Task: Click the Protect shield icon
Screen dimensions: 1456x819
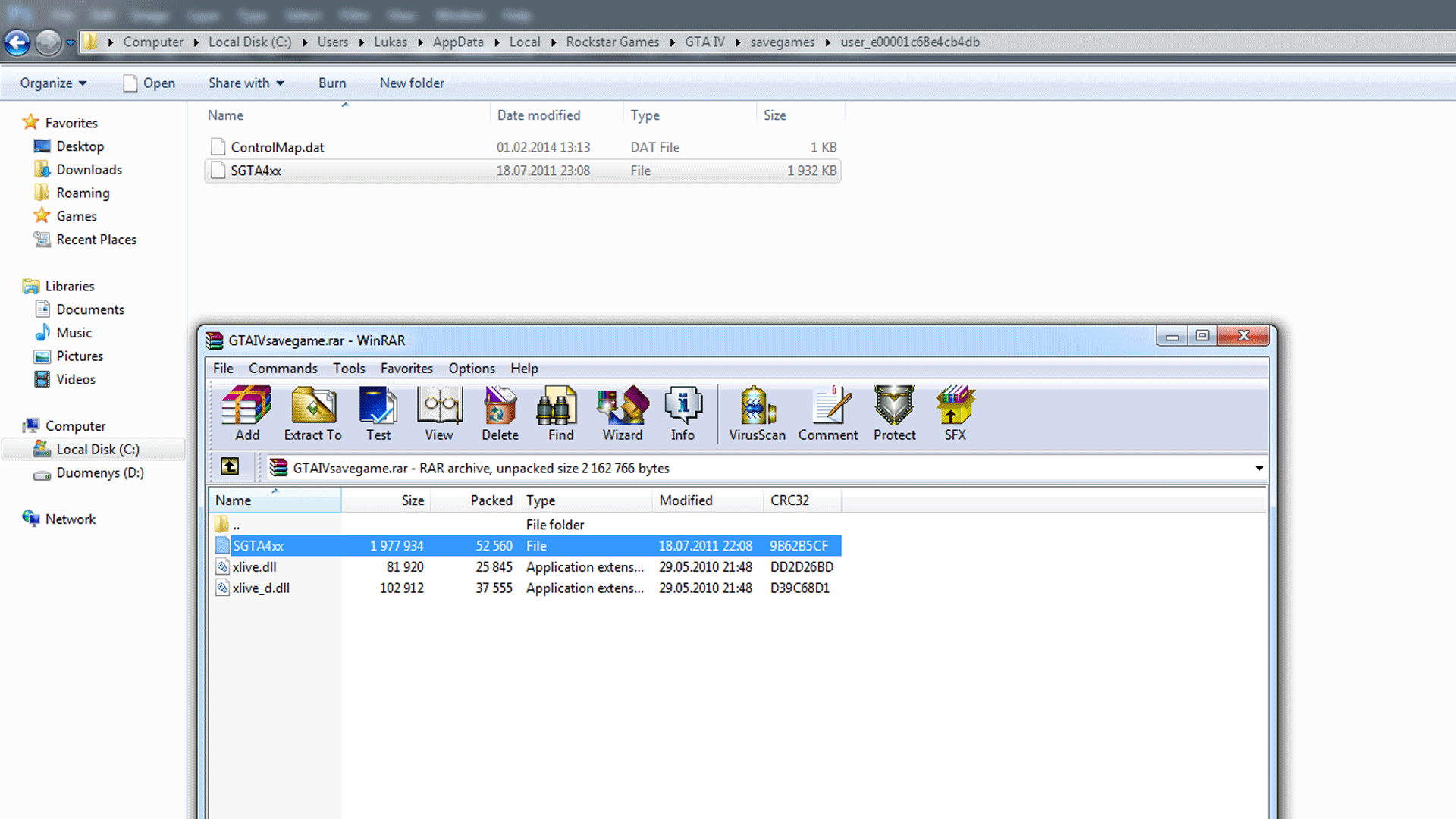Action: pyautogui.click(x=895, y=413)
